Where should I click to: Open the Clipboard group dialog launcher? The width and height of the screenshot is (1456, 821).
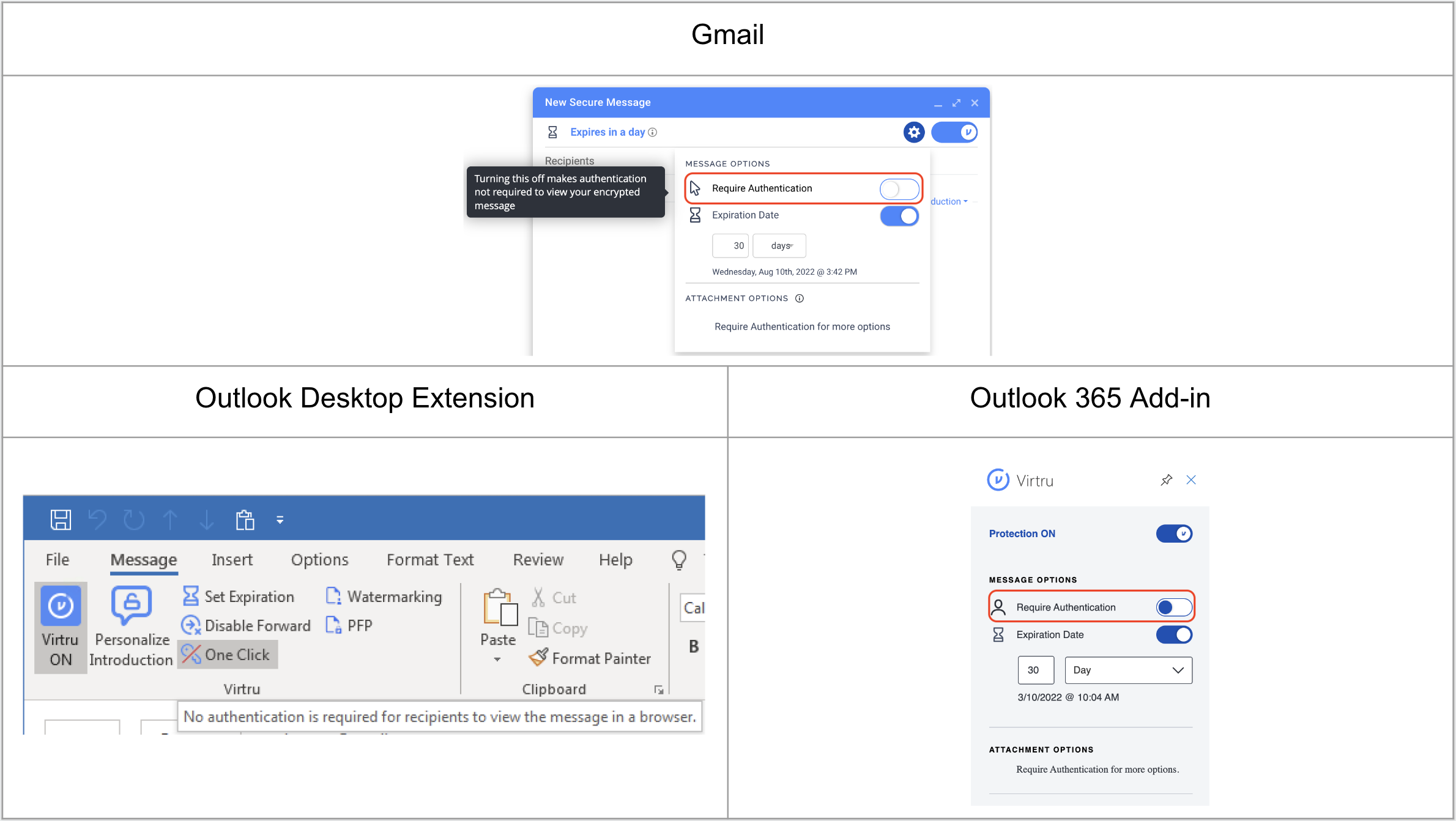click(x=659, y=690)
